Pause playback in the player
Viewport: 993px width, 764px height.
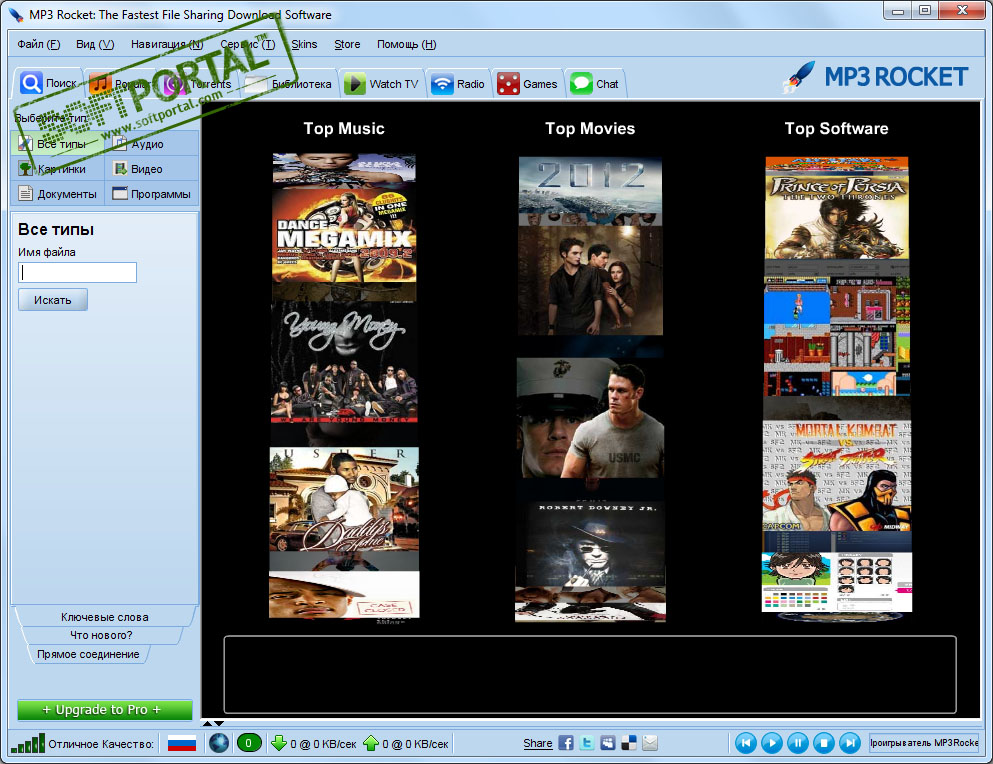(x=798, y=742)
